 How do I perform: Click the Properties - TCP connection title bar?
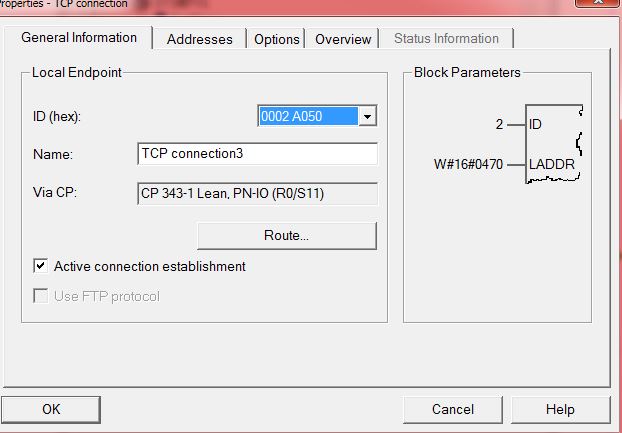pos(278,5)
